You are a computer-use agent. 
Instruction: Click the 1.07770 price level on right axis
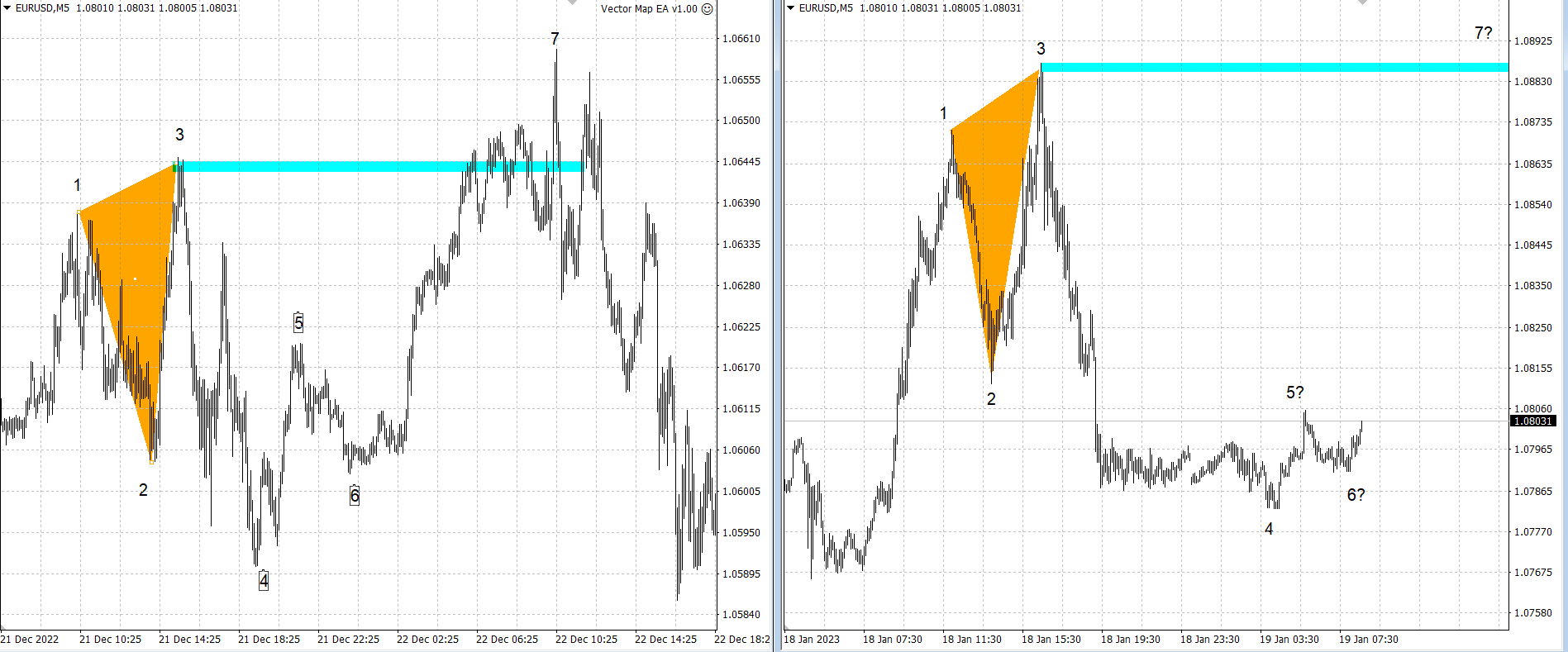(x=1533, y=532)
